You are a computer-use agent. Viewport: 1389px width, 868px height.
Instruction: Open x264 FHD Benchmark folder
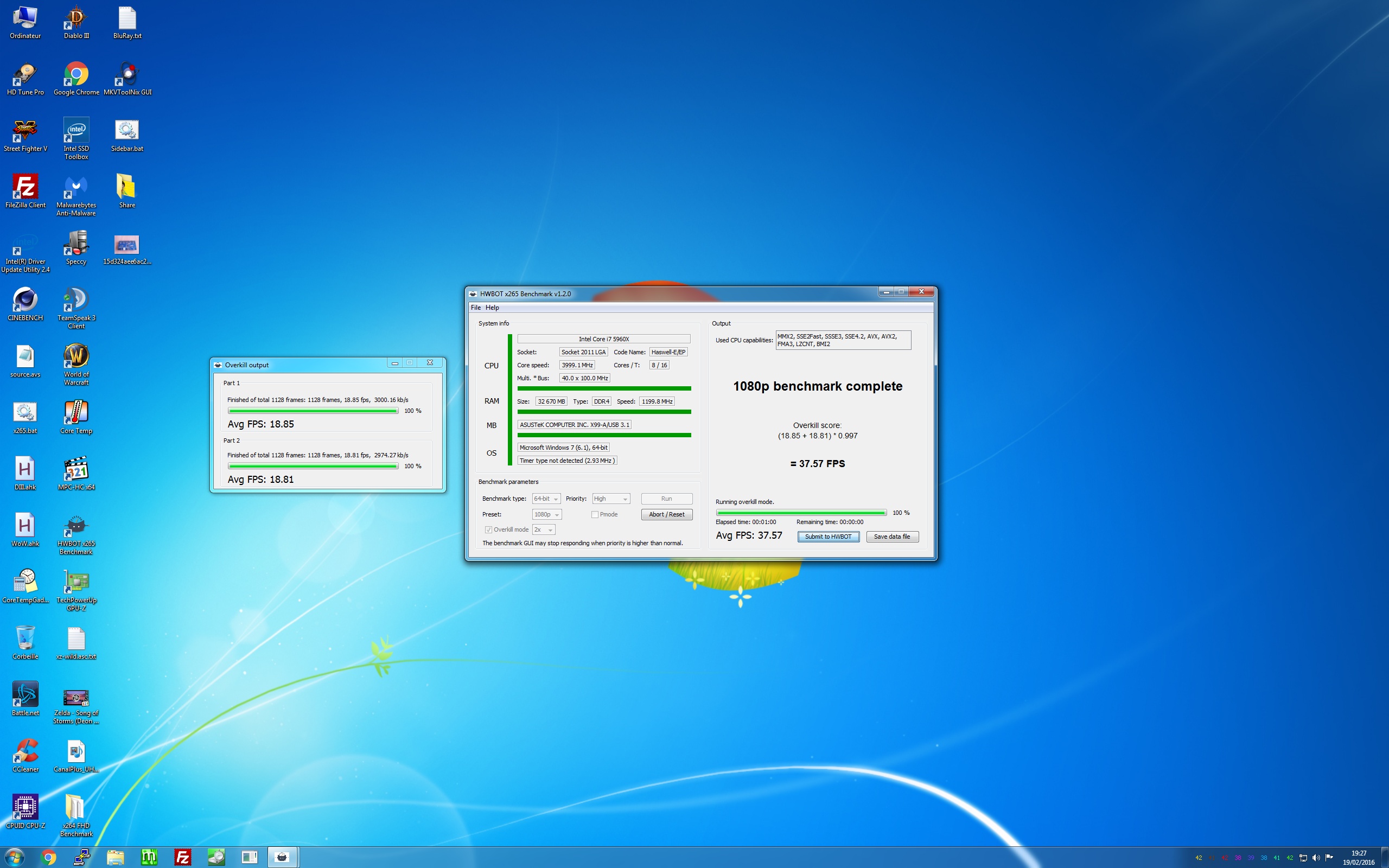tap(76, 816)
